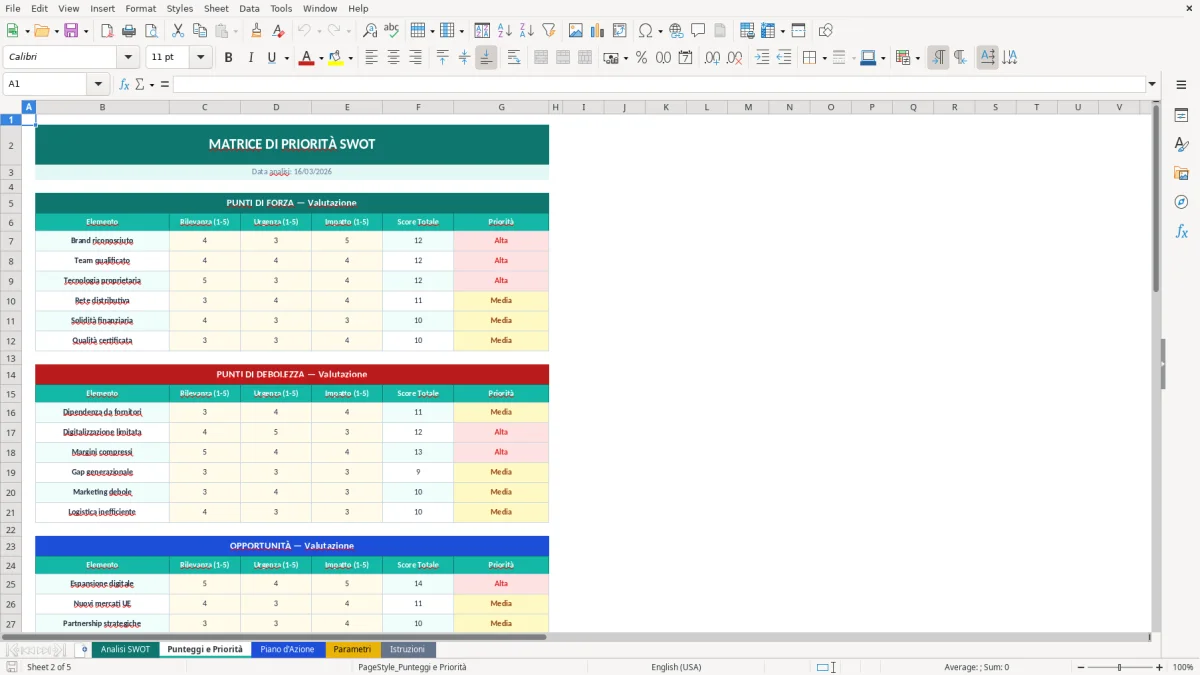Click Select All corner box
This screenshot has width=1200, height=675.
pyautogui.click(x=11, y=107)
